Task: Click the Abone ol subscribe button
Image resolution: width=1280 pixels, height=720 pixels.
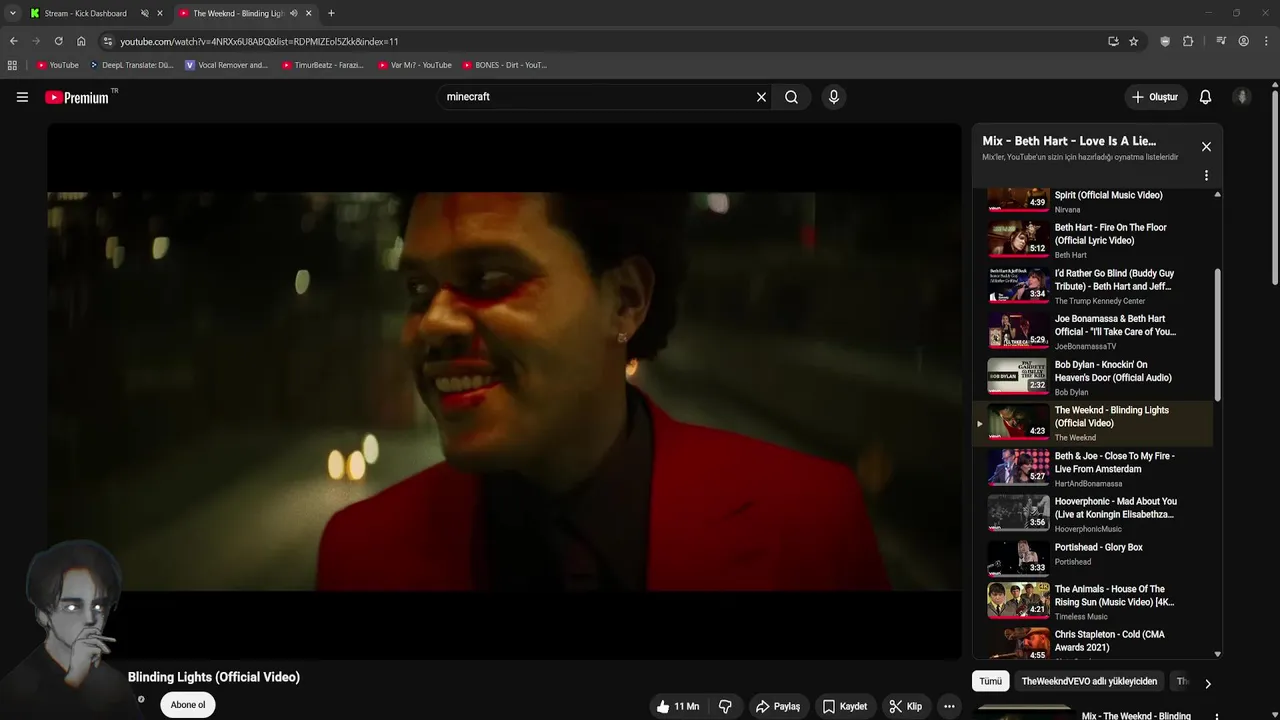Action: coord(188,705)
